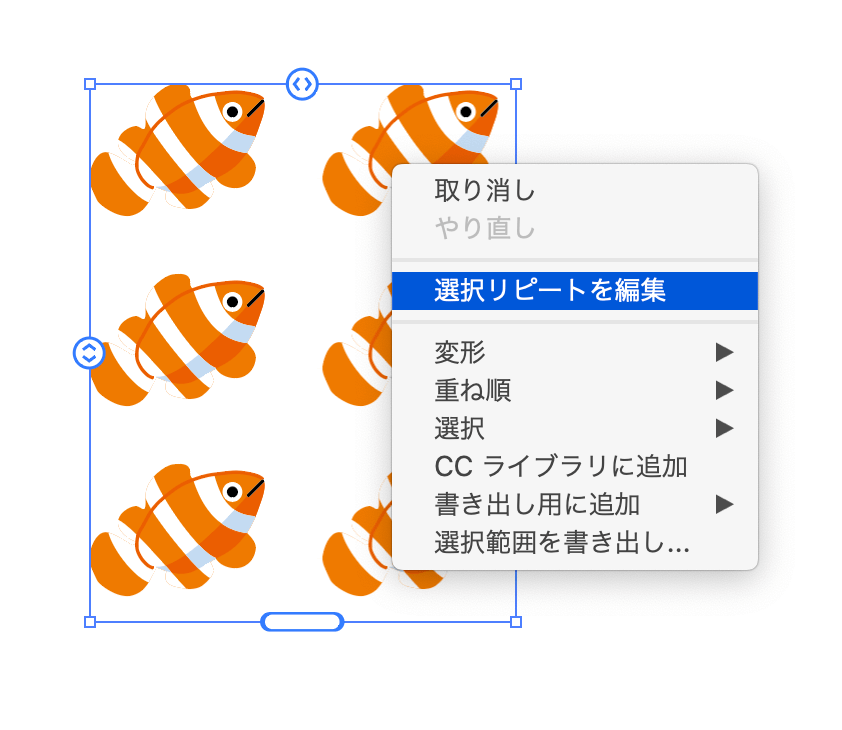Select the top-left corner resize handle
The width and height of the screenshot is (842, 730).
pyautogui.click(x=90, y=84)
